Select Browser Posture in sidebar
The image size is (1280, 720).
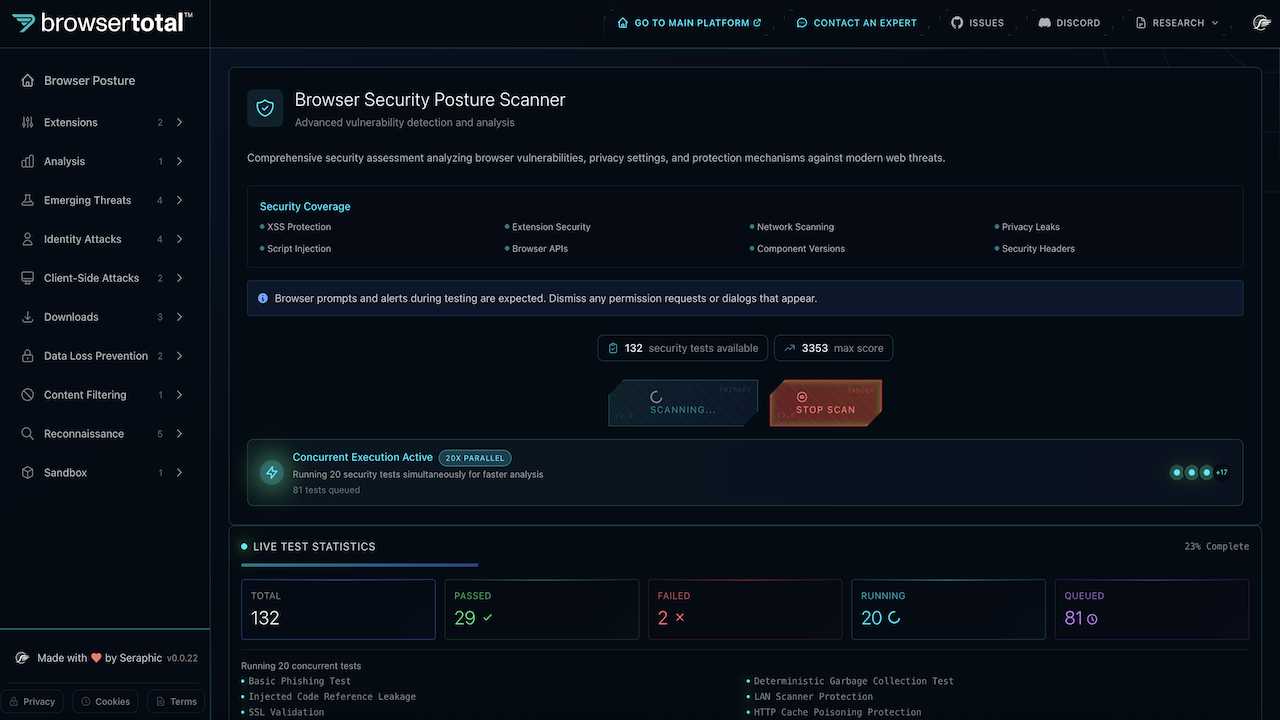[x=104, y=80]
